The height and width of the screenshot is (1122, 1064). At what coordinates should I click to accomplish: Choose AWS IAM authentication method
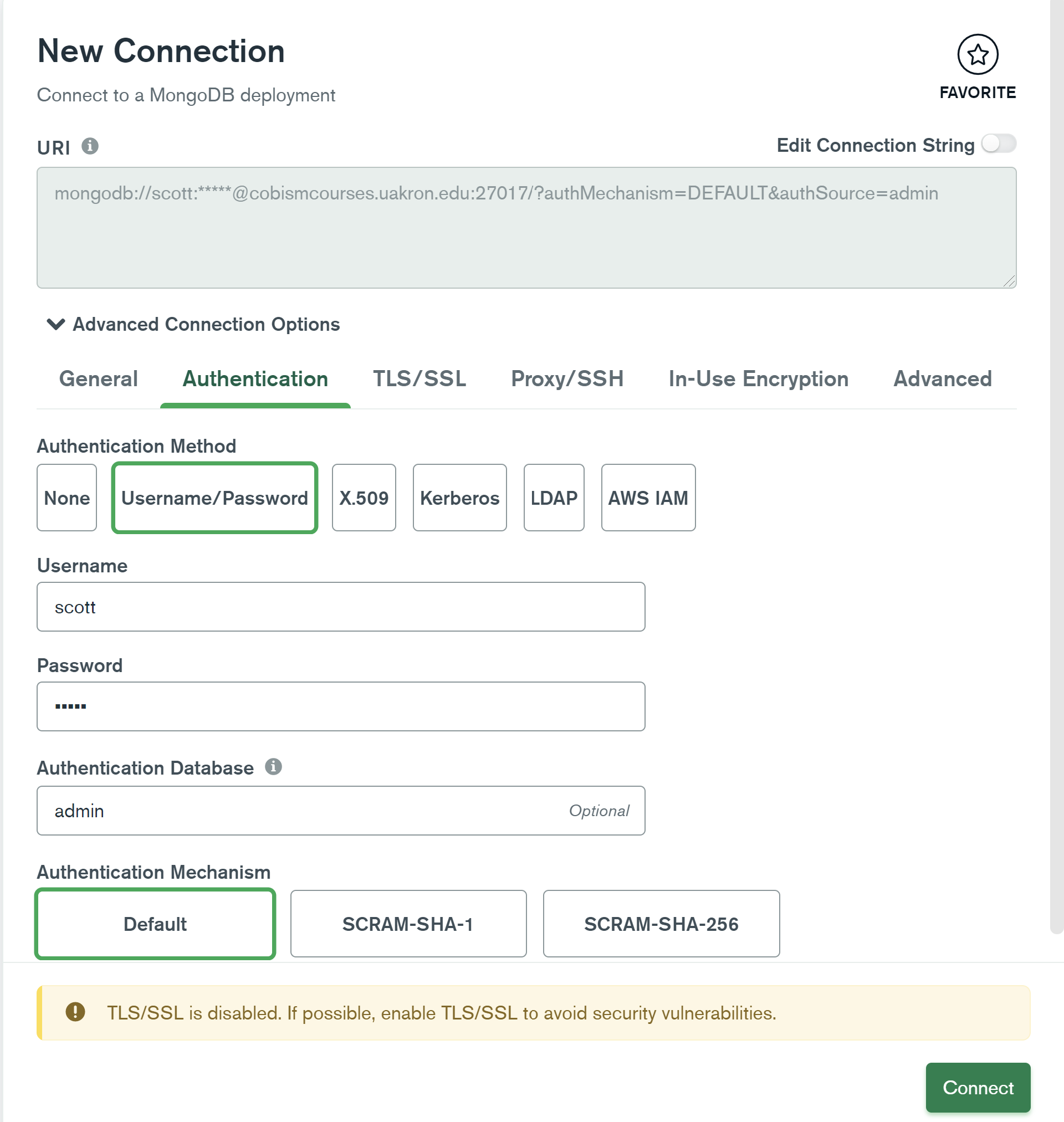(x=648, y=498)
